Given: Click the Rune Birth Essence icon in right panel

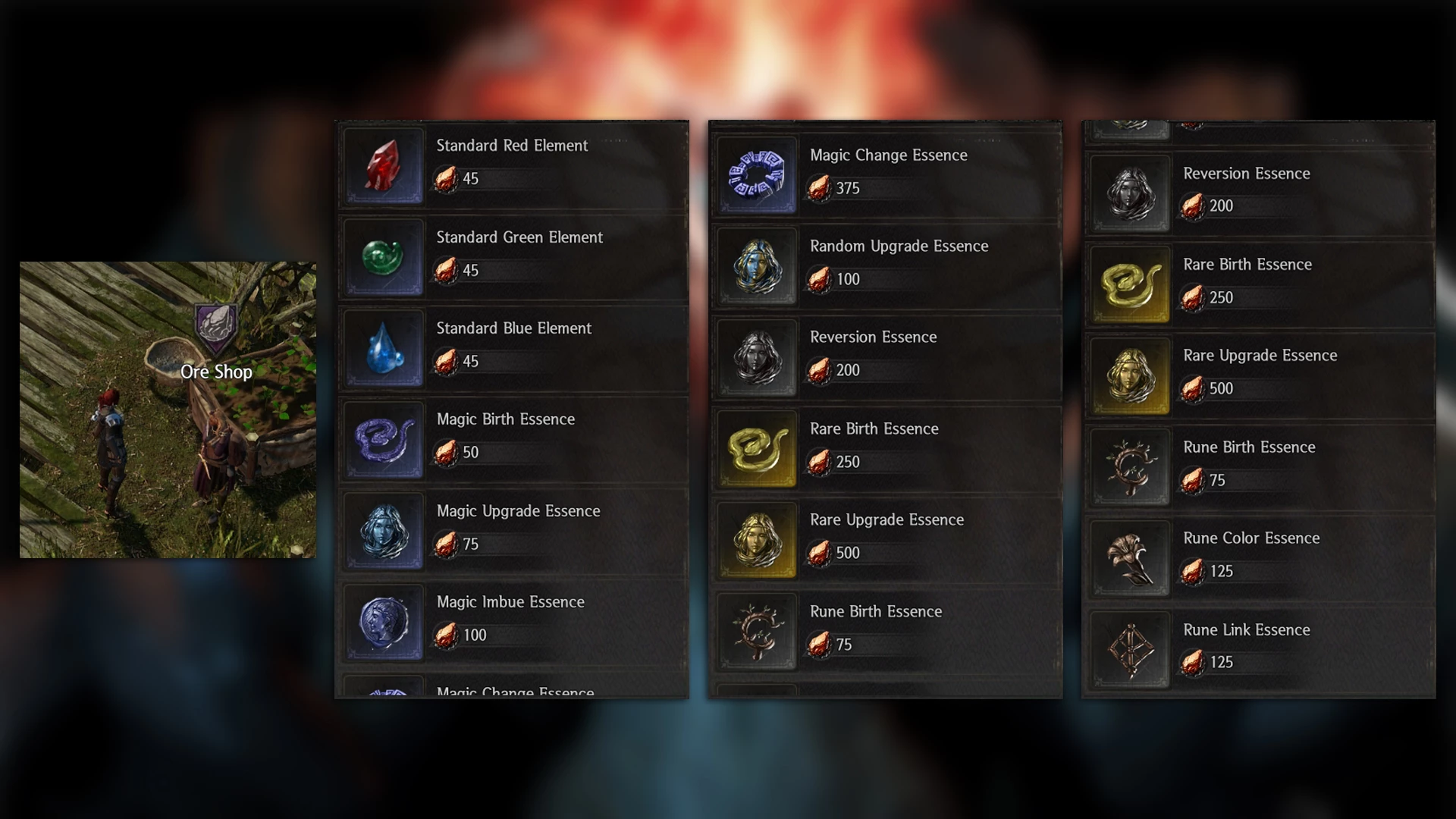Looking at the screenshot, I should [1131, 467].
